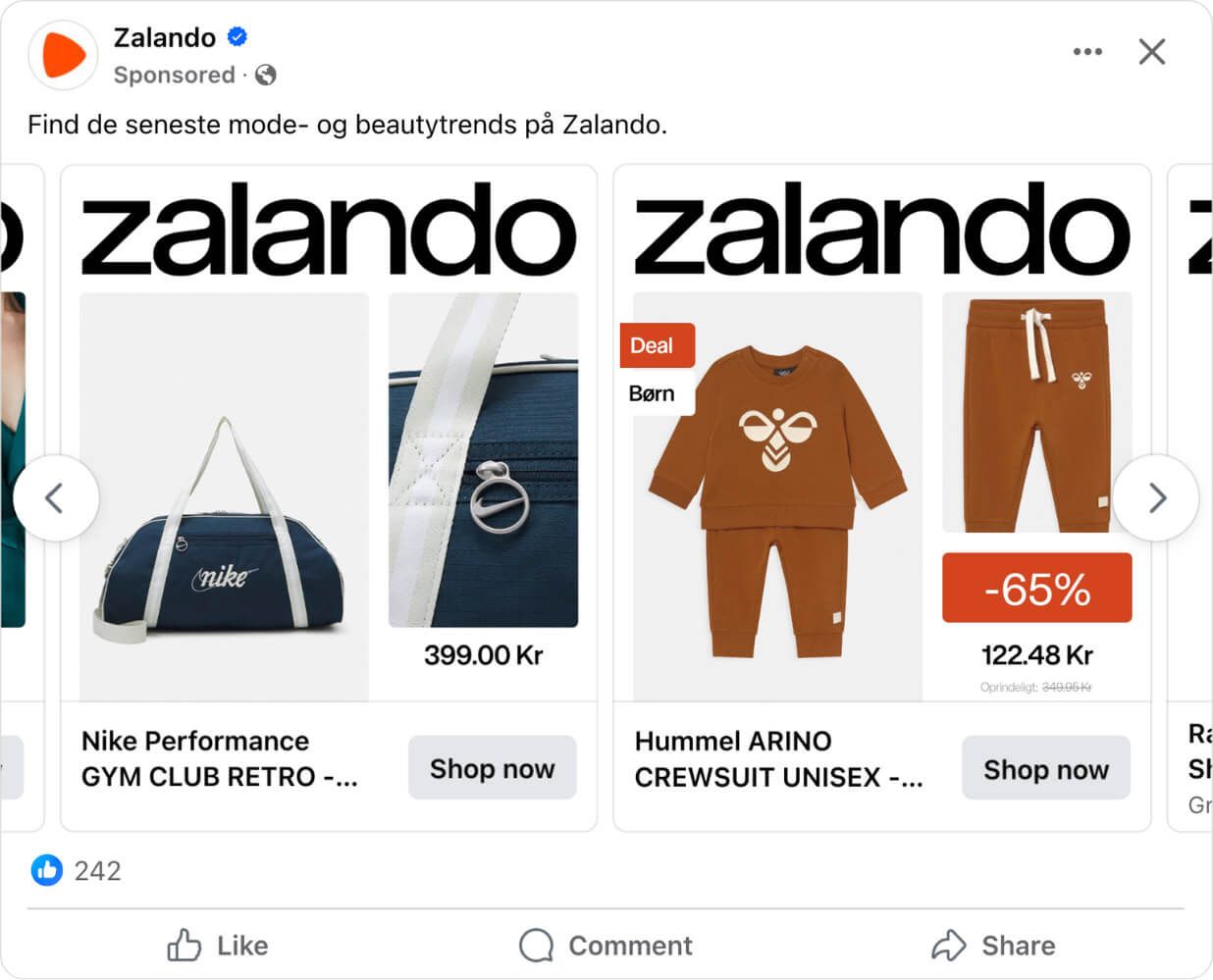Open the Zalando page name link
1213x980 pixels.
tap(165, 37)
